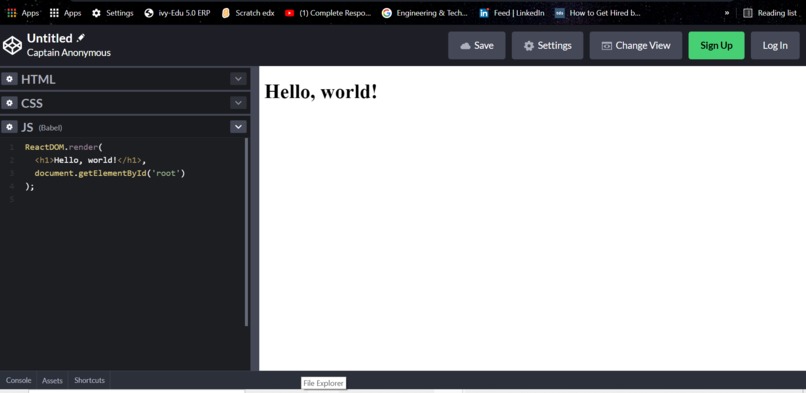The height and width of the screenshot is (393, 806).
Task: Click Change View button
Action: pos(636,45)
